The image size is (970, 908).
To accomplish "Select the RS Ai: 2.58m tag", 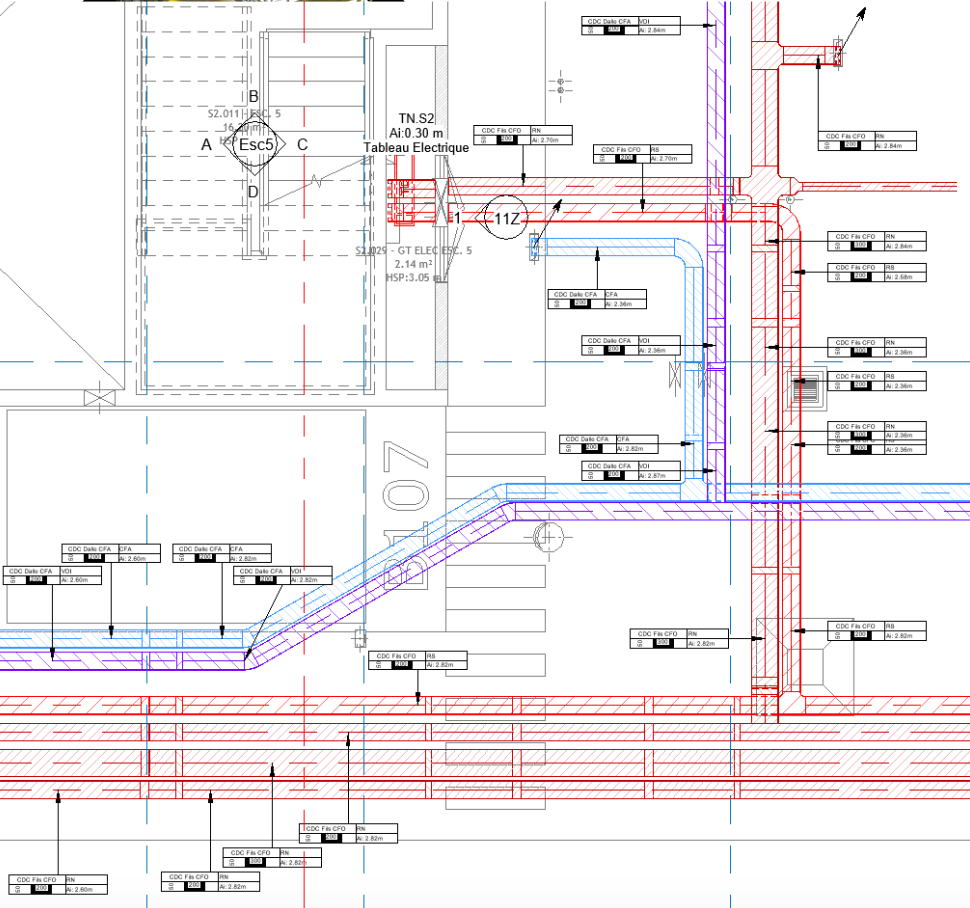I will point(878,272).
